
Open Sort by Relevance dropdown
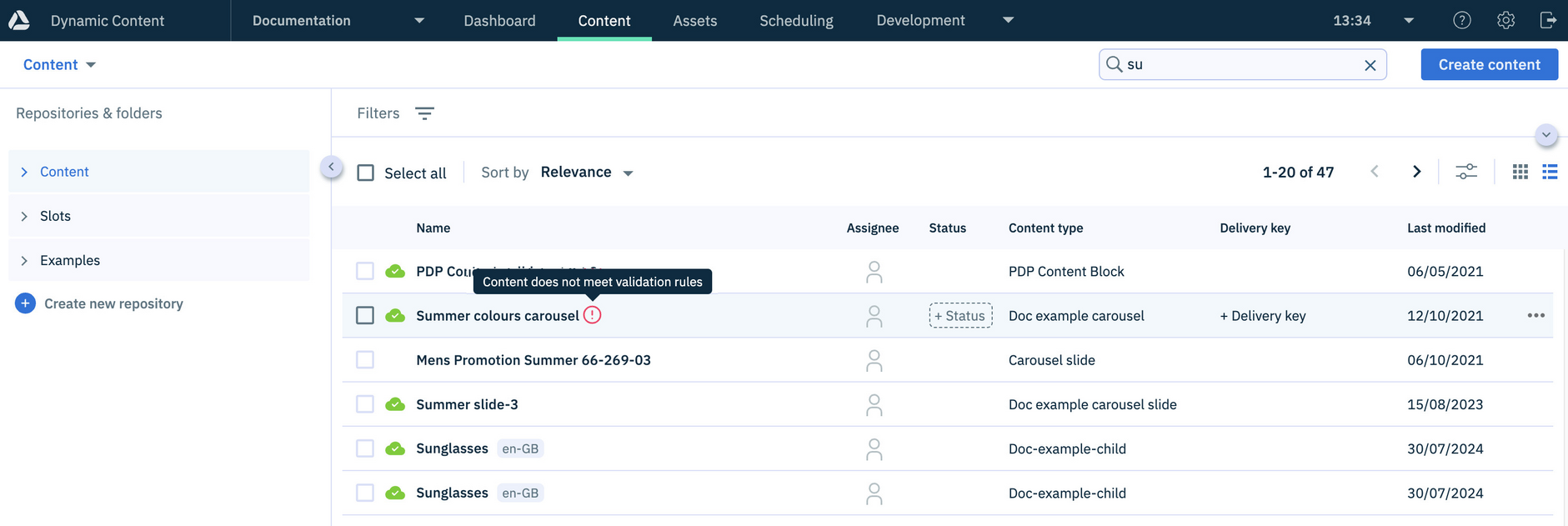point(587,173)
